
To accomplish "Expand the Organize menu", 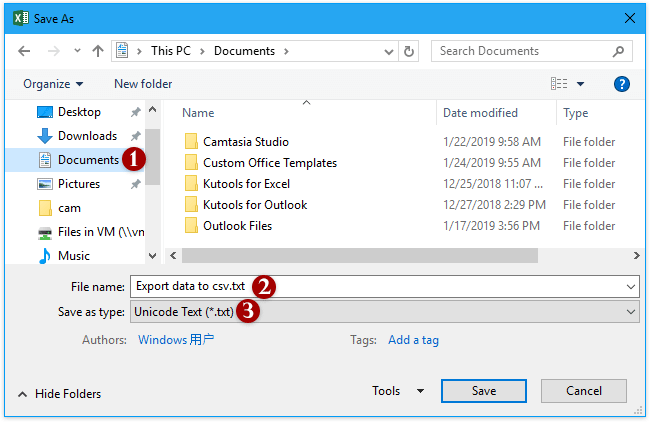I will (53, 84).
